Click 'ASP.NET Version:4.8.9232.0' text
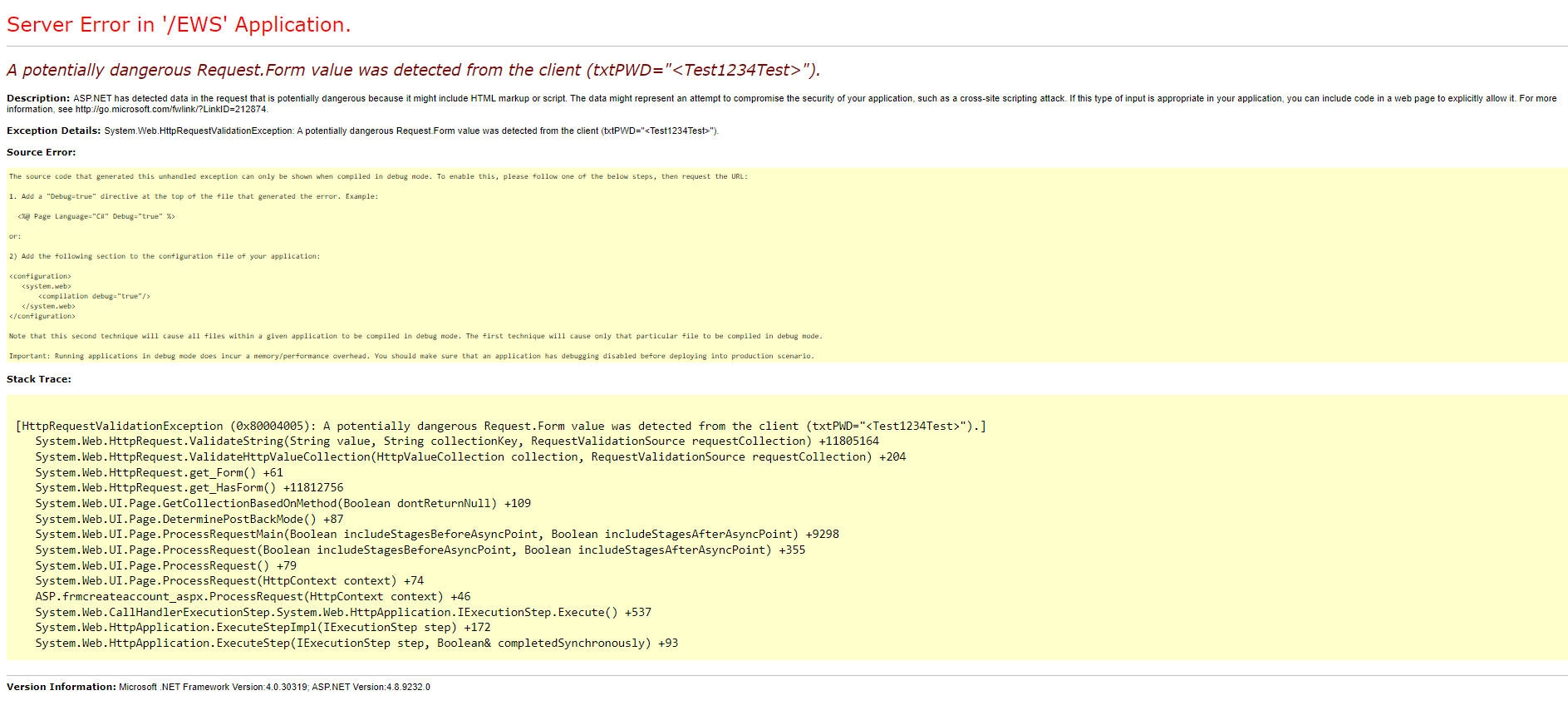 click(x=371, y=687)
